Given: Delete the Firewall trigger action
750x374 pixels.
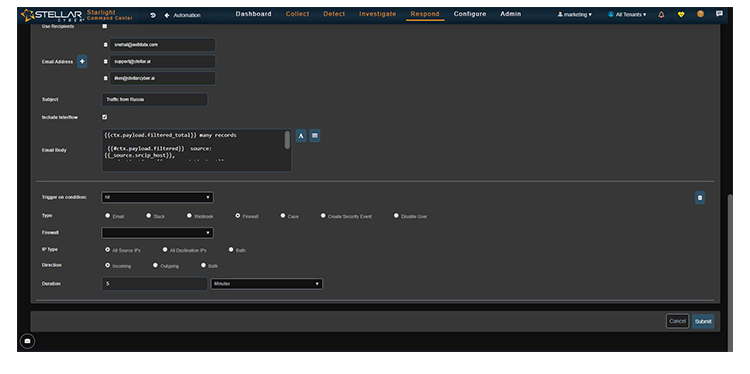Looking at the screenshot, I should tap(700, 198).
